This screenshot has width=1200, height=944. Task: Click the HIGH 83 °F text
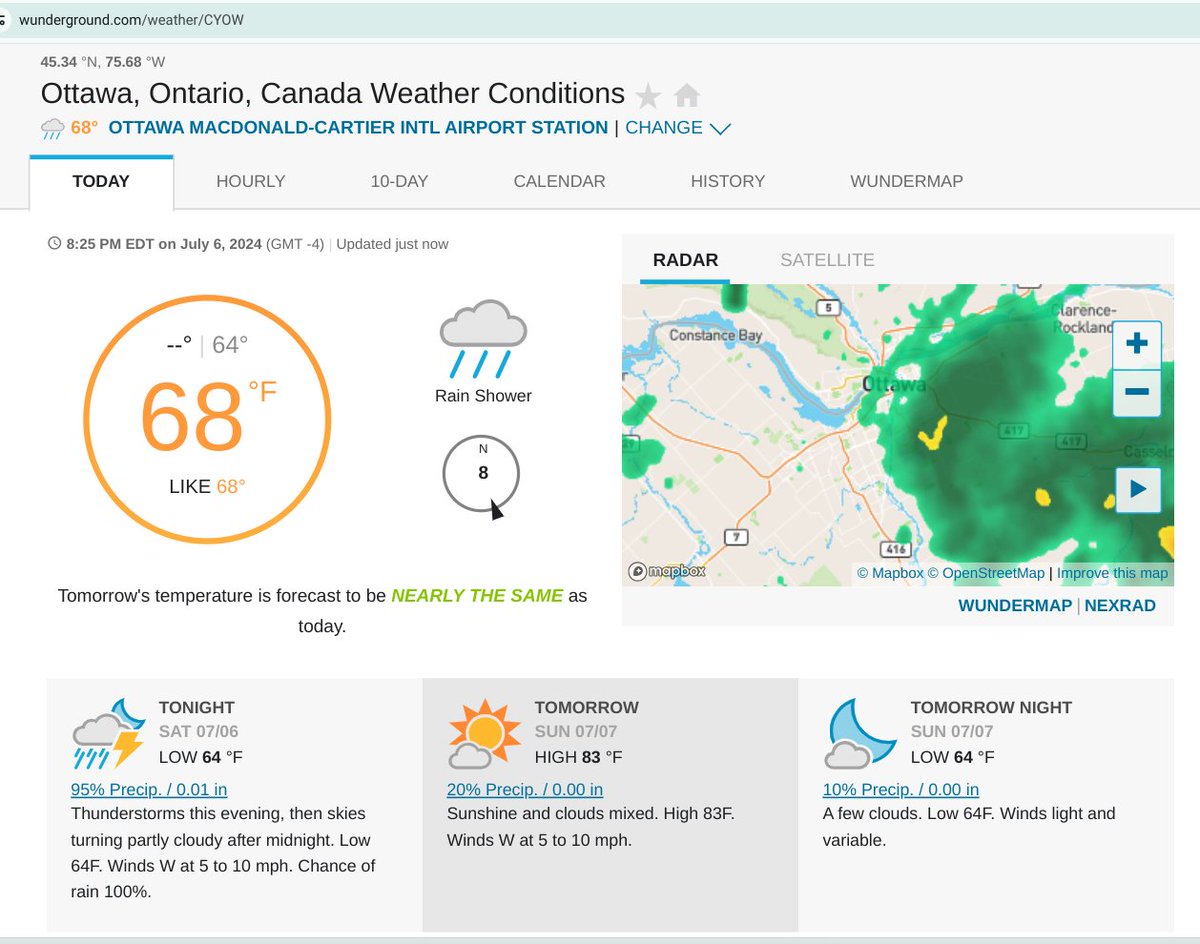tap(579, 757)
